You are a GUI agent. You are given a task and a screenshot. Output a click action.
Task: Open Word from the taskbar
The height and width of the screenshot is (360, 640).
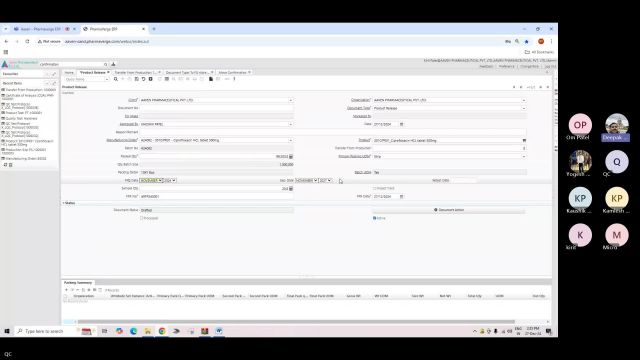tap(219, 331)
